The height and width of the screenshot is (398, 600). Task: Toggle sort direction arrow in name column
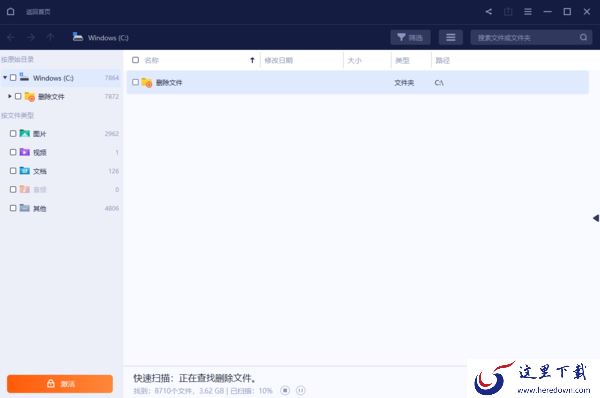click(252, 60)
